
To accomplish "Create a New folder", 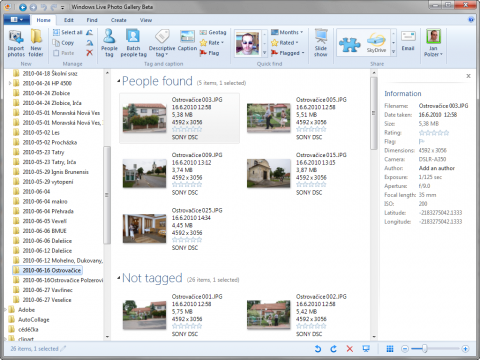I will (x=36, y=43).
